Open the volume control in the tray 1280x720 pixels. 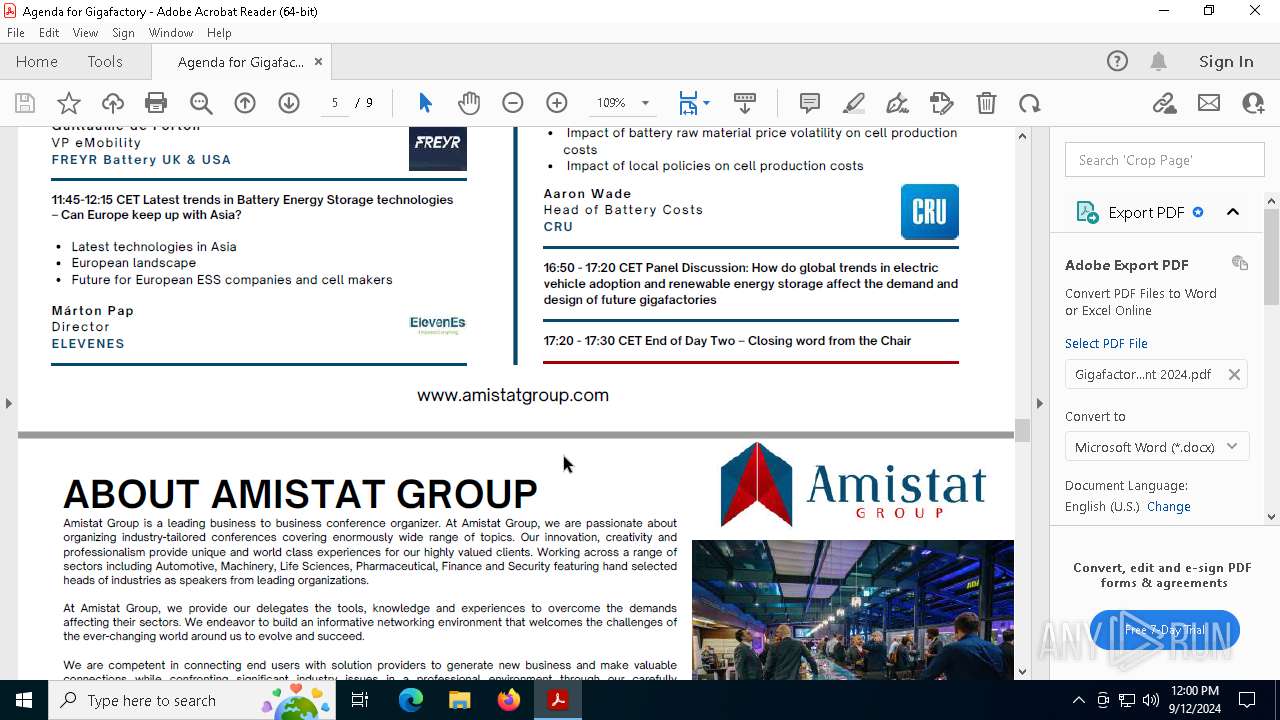(x=1150, y=700)
